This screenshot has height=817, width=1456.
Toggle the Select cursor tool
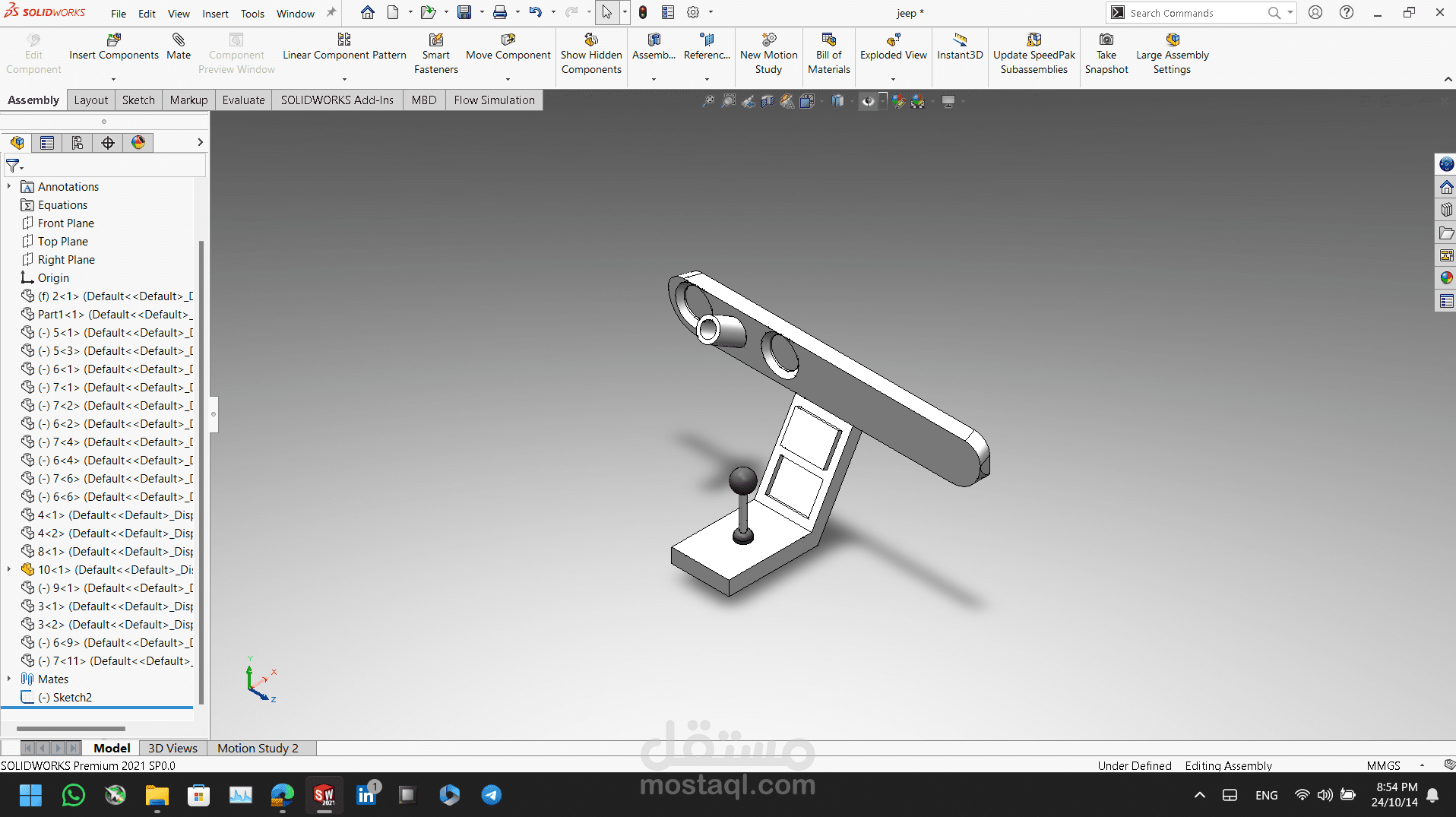tap(606, 12)
